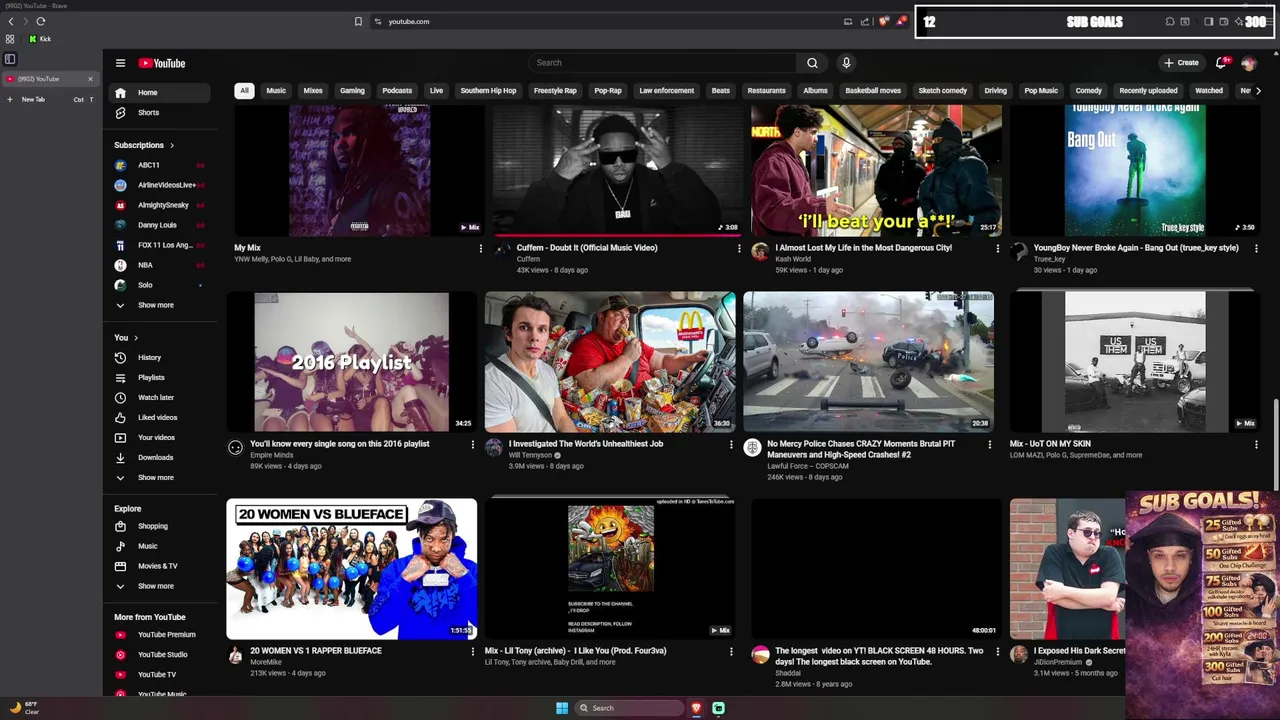
Task: Open options menu for My Mix
Action: point(480,248)
